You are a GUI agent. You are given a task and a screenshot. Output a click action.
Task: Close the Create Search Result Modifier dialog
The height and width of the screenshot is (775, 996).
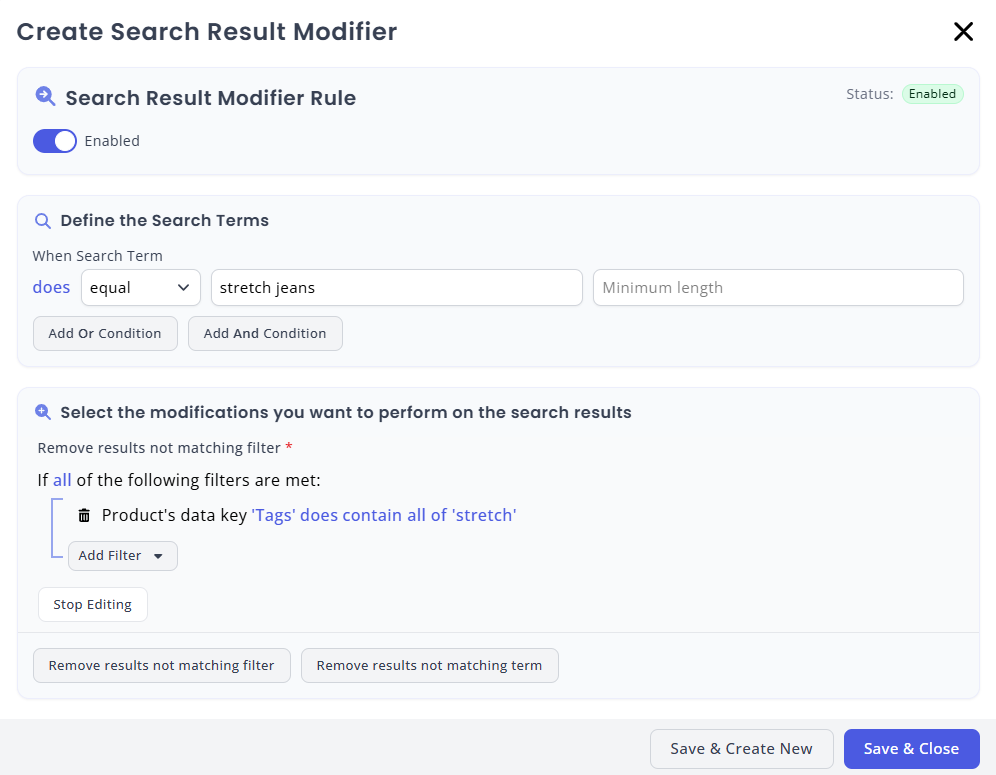(x=963, y=31)
